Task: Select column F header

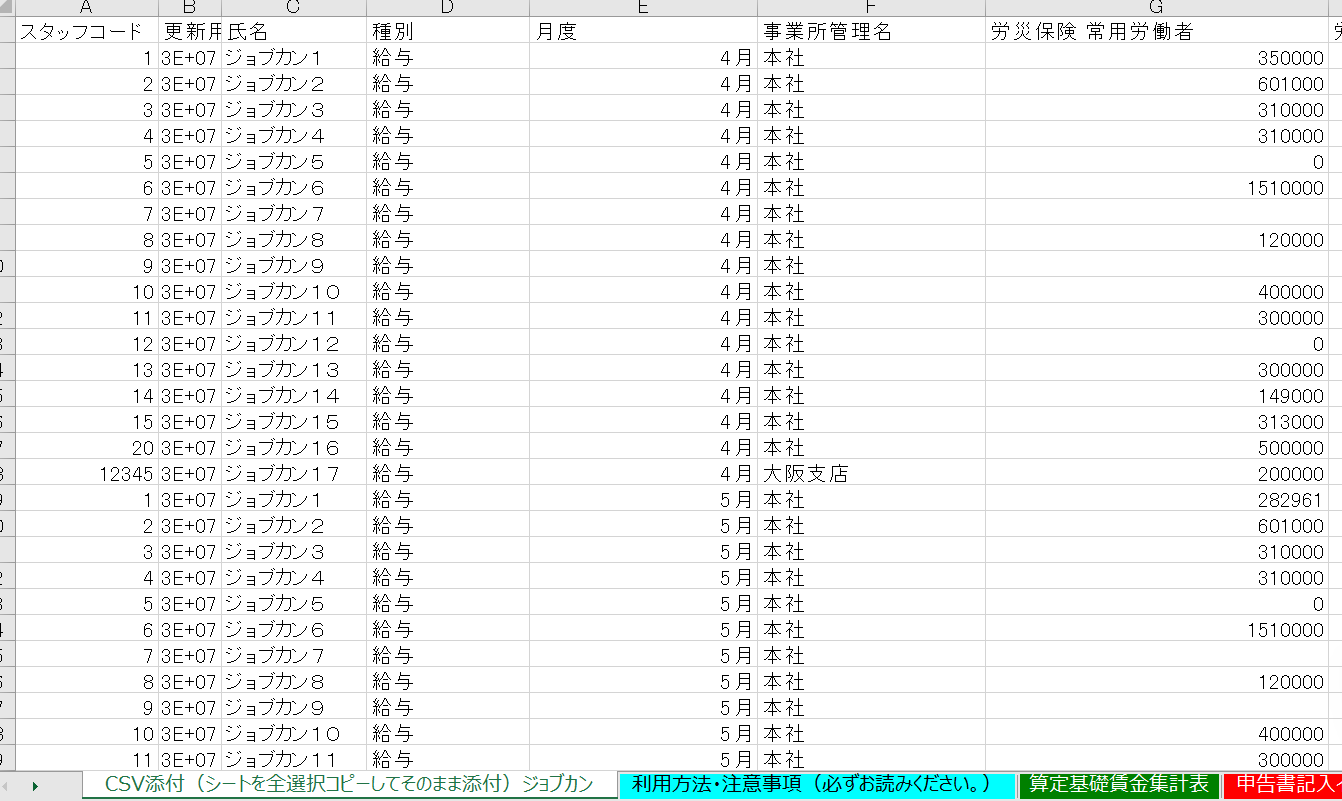Action: tap(871, 8)
